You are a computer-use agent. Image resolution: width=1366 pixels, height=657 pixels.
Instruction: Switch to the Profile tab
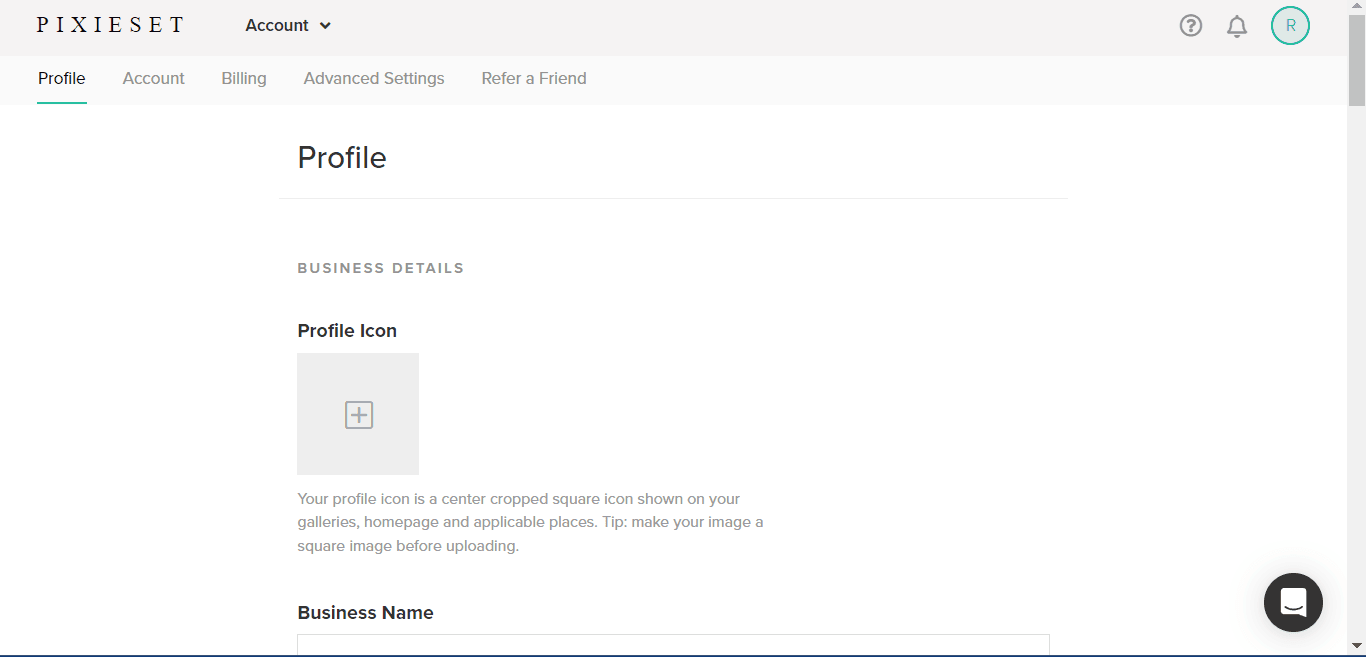pos(62,78)
